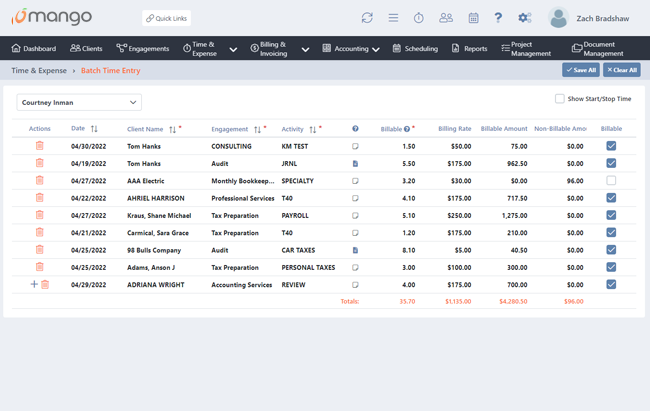Click Zach Bradshaw user name
The height and width of the screenshot is (411, 650).
(603, 18)
